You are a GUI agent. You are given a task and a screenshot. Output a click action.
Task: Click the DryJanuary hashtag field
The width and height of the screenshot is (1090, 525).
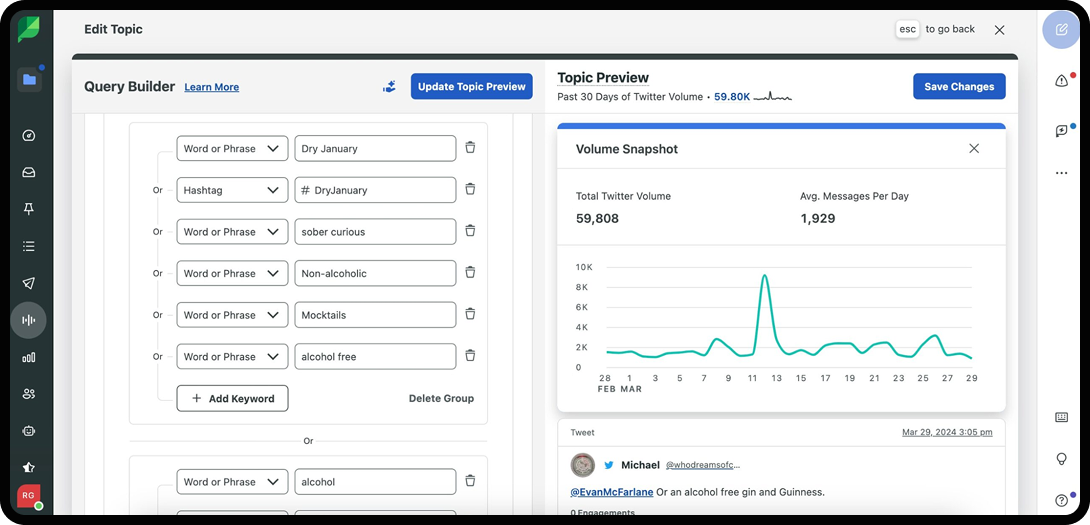(x=375, y=190)
